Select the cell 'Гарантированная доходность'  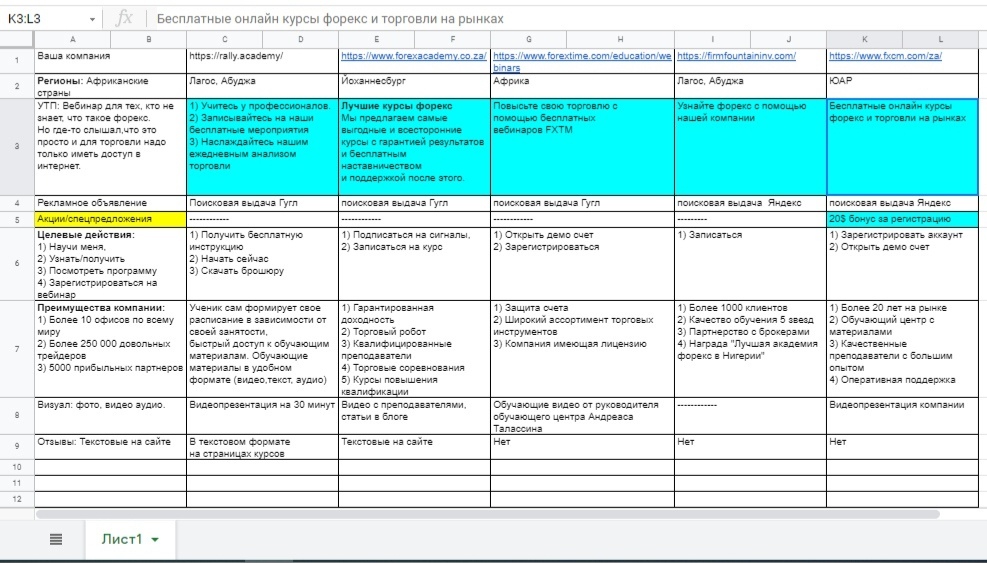click(x=414, y=349)
